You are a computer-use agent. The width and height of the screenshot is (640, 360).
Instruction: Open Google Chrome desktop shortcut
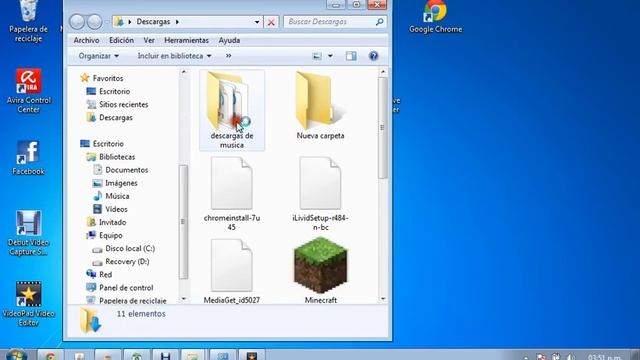[436, 17]
